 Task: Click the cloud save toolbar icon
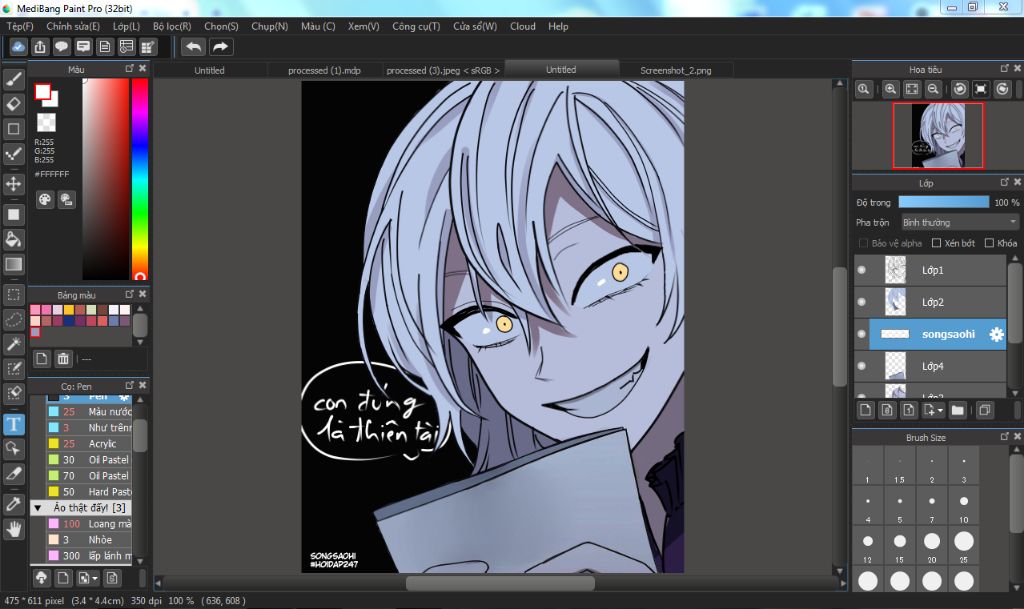click(18, 46)
